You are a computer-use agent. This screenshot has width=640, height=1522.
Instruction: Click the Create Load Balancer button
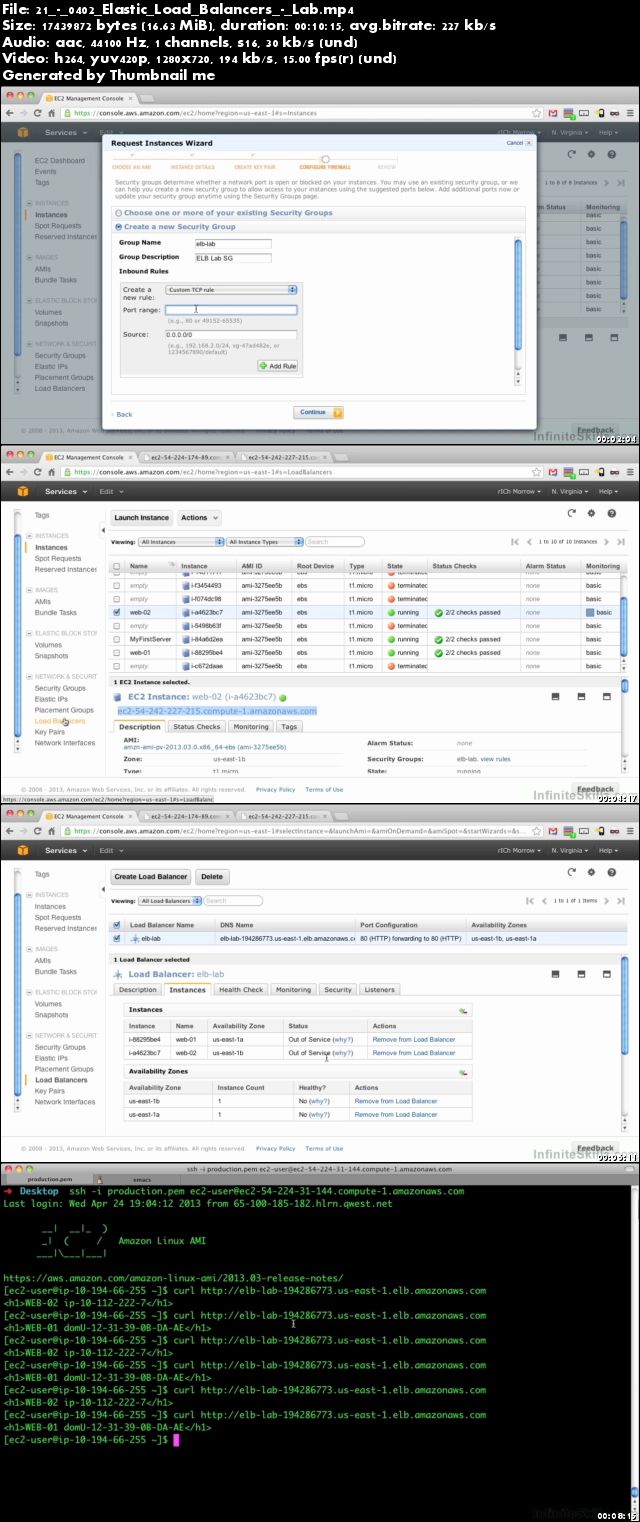(151, 876)
